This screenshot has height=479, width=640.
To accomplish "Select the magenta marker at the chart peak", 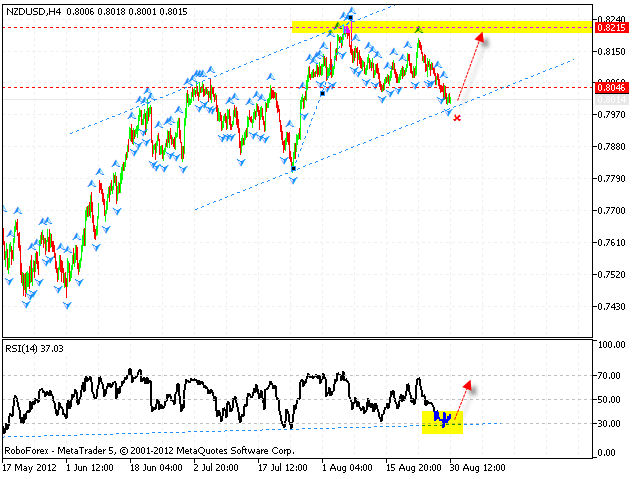I will point(346,30).
